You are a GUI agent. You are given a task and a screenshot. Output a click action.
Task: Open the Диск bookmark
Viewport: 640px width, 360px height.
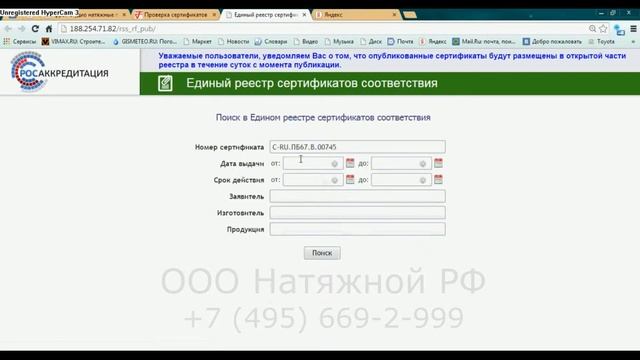371,41
